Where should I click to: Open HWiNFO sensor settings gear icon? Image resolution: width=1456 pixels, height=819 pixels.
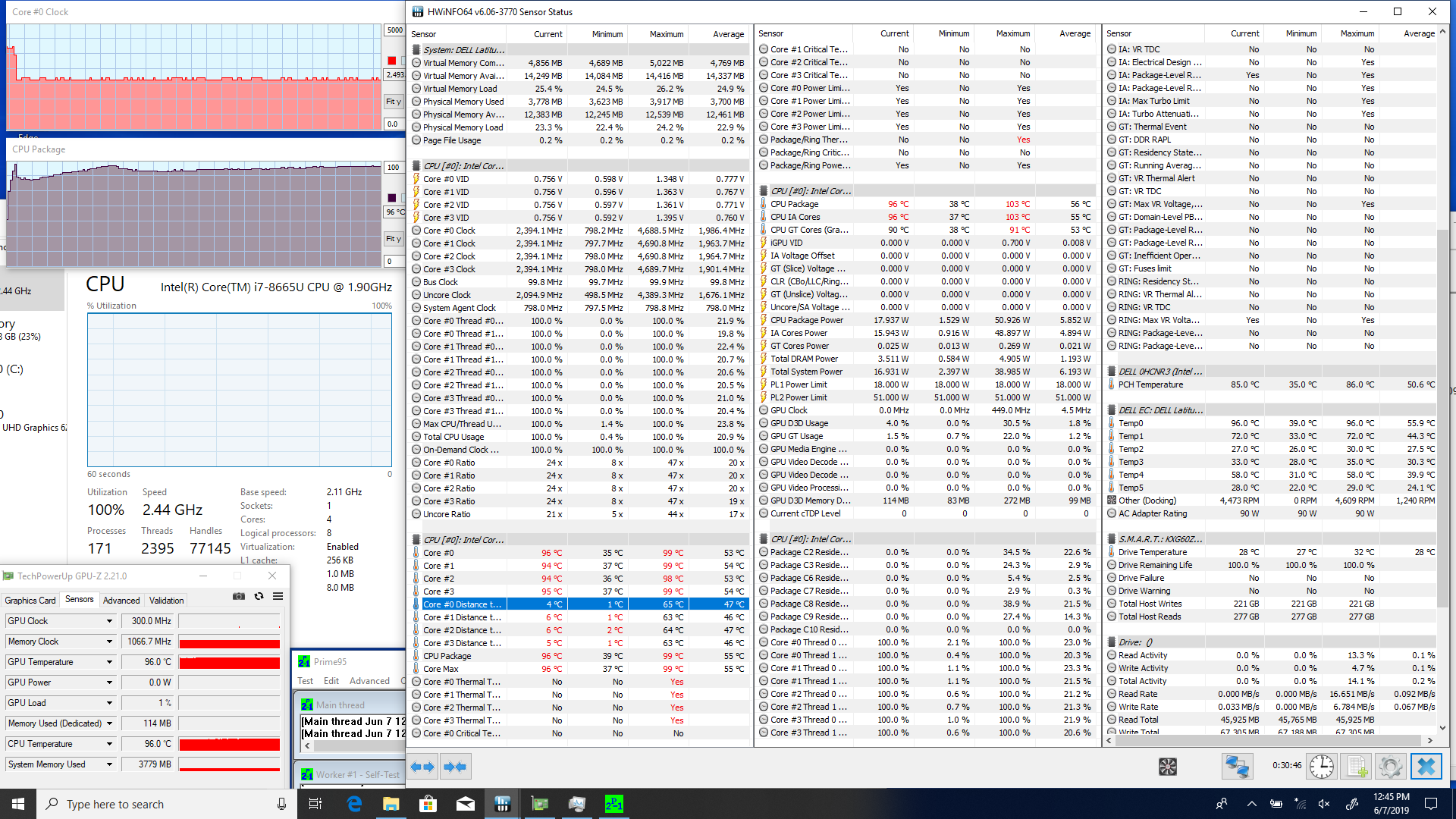click(1391, 767)
